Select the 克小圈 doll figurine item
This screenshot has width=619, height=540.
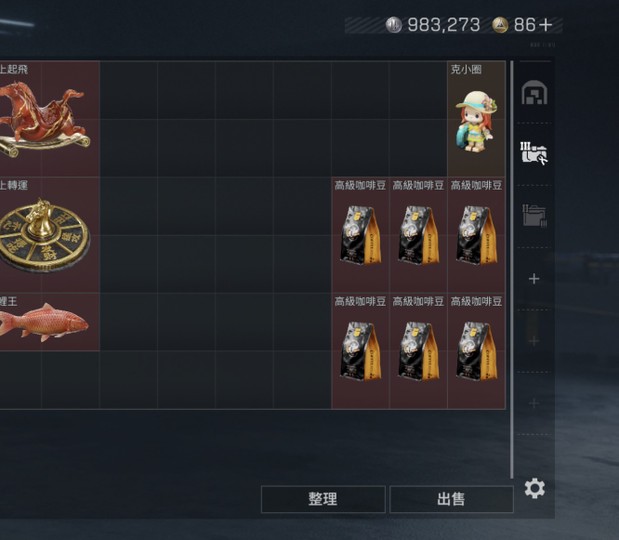pyautogui.click(x=476, y=119)
